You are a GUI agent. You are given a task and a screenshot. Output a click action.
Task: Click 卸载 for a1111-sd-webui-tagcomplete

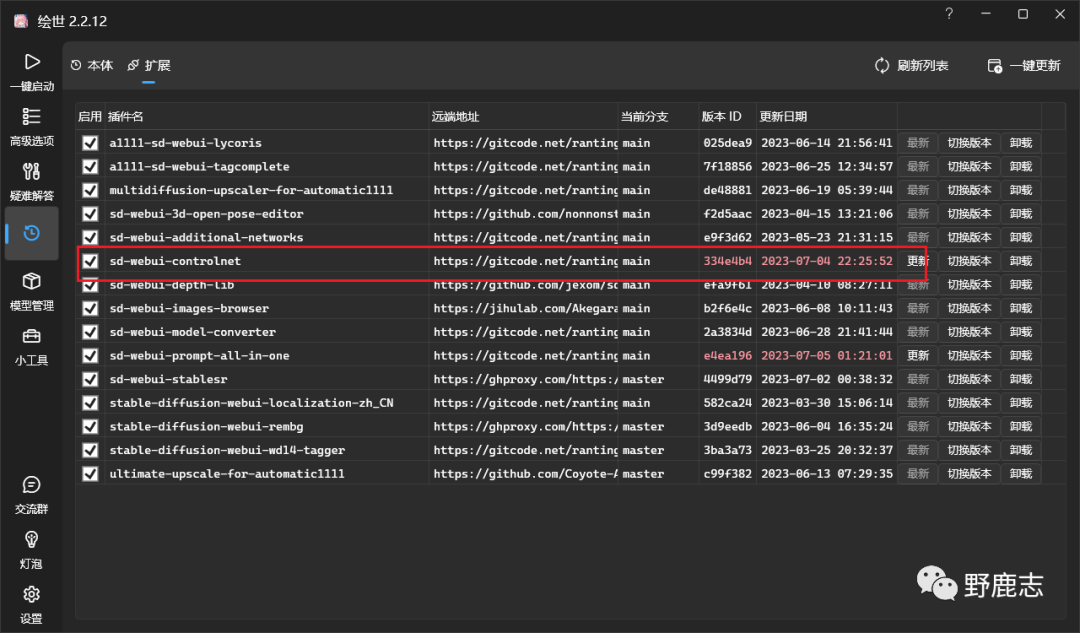(x=1021, y=167)
